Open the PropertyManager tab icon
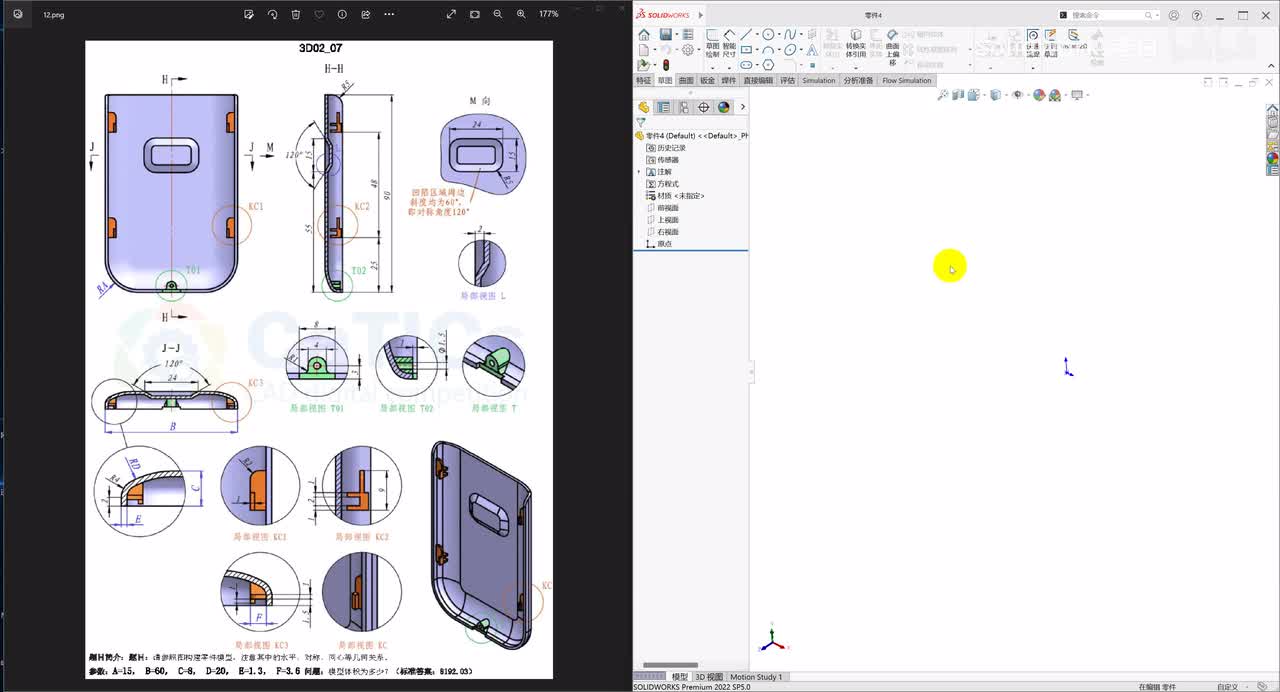The image size is (1280, 692). point(663,107)
